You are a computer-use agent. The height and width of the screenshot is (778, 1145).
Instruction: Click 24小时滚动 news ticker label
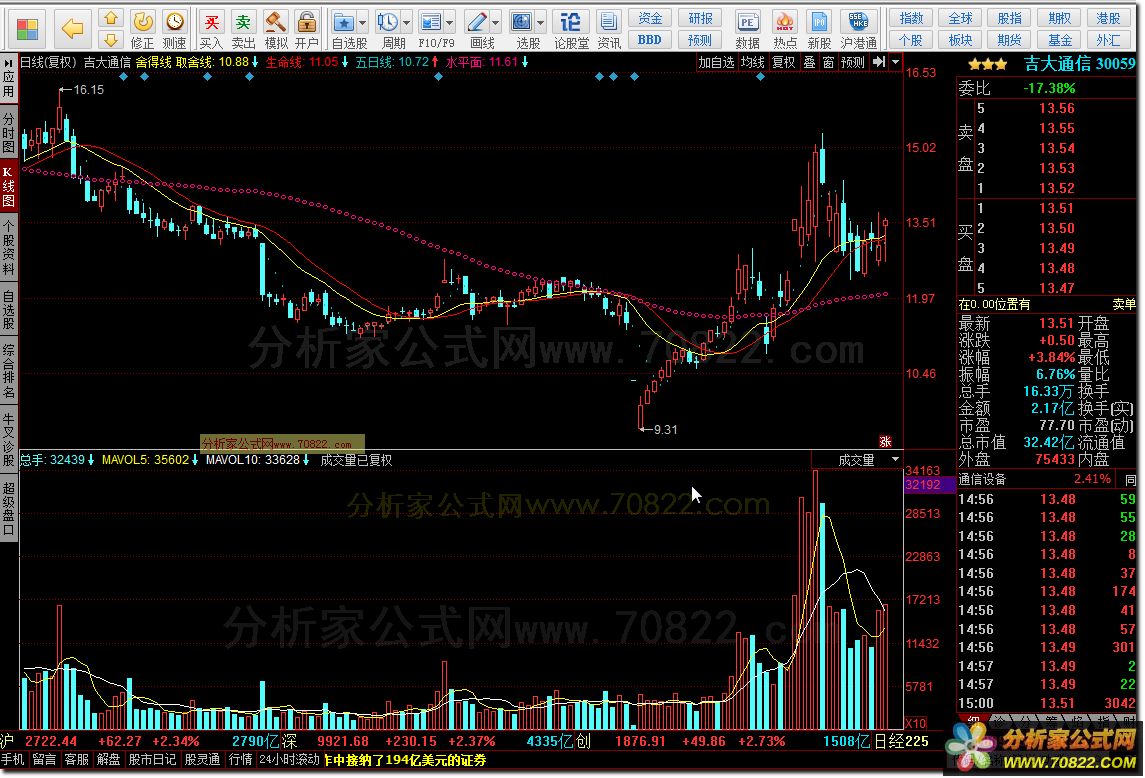290,760
